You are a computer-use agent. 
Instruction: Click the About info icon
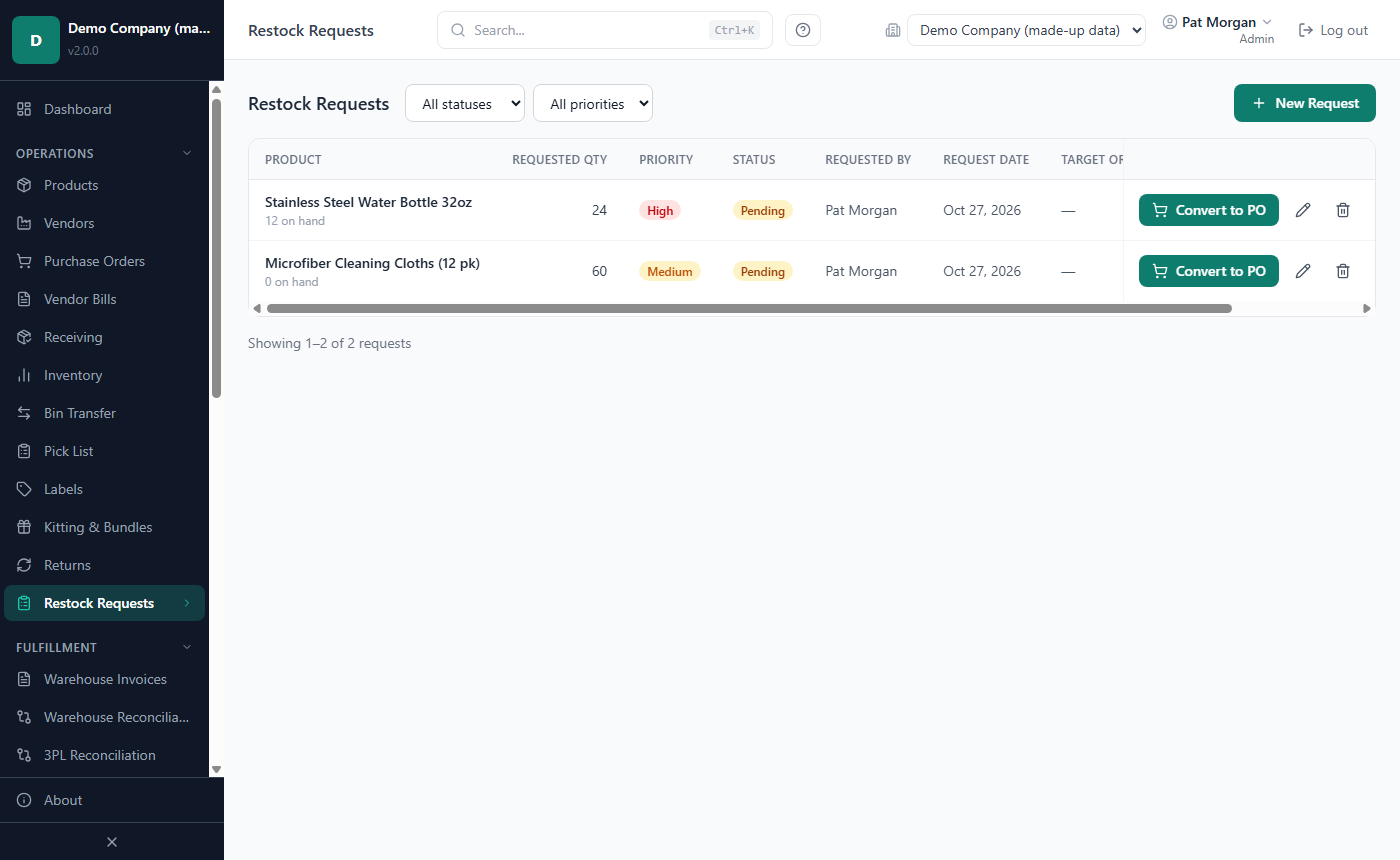click(x=24, y=800)
